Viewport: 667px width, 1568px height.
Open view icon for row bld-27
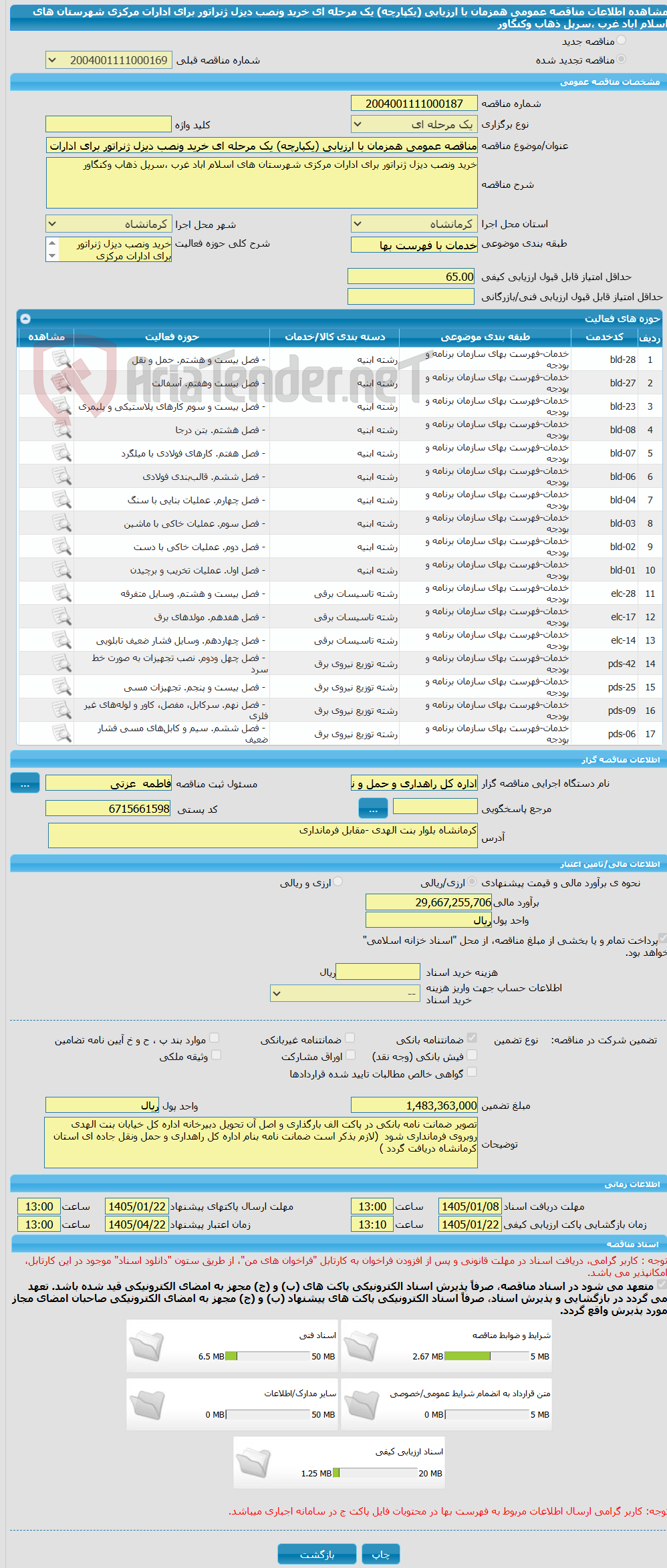coord(61,383)
